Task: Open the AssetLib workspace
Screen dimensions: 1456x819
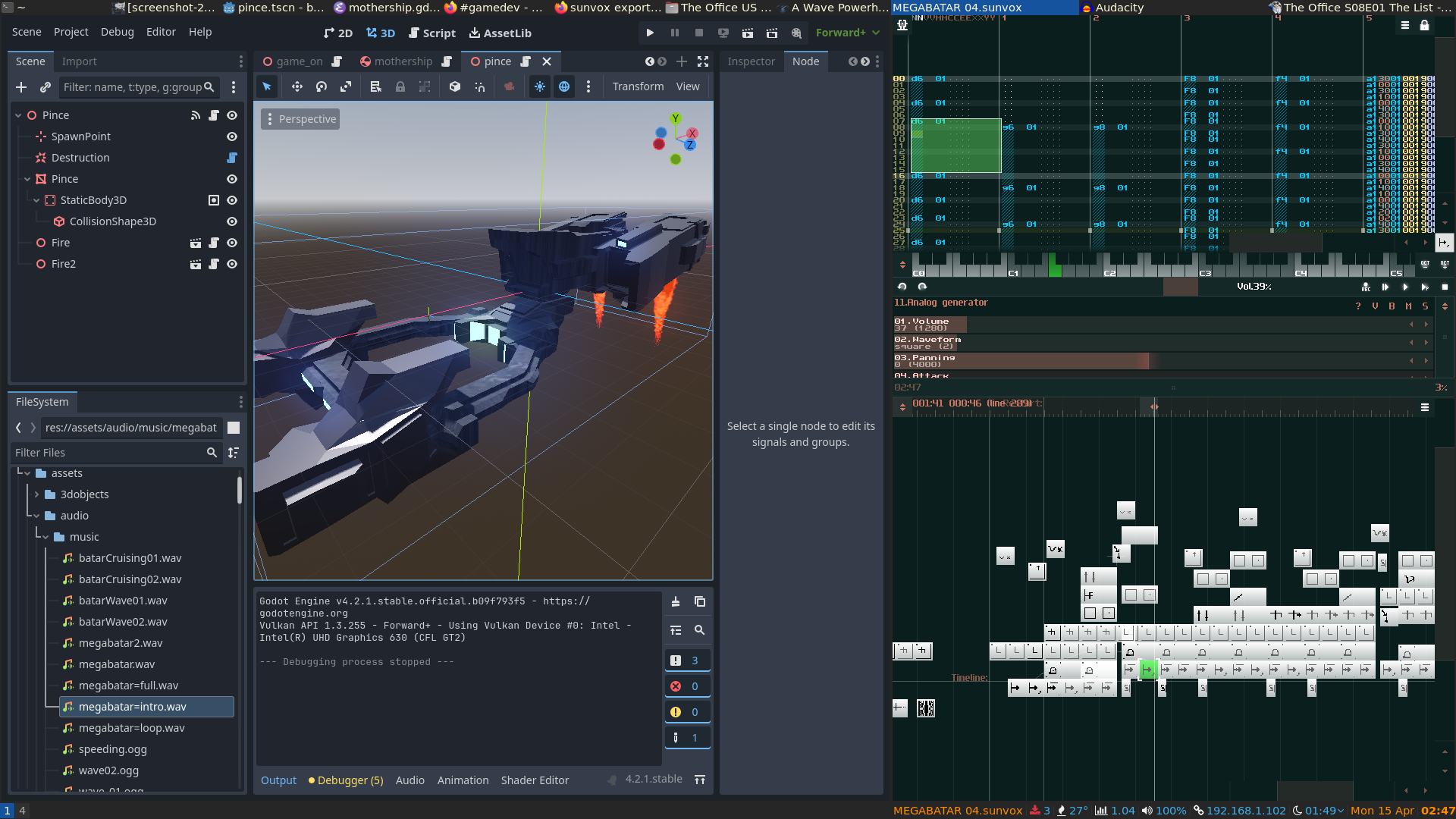Action: (500, 33)
